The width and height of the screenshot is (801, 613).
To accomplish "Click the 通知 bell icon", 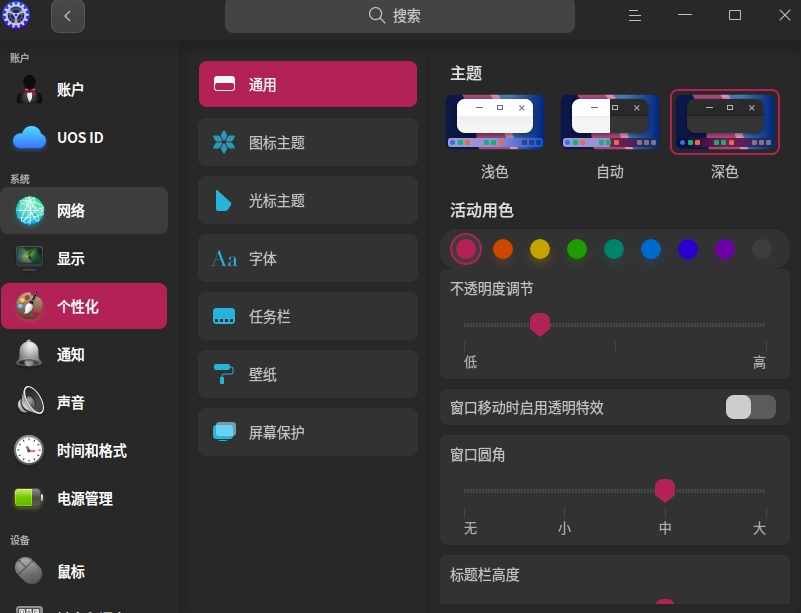I will [29, 353].
